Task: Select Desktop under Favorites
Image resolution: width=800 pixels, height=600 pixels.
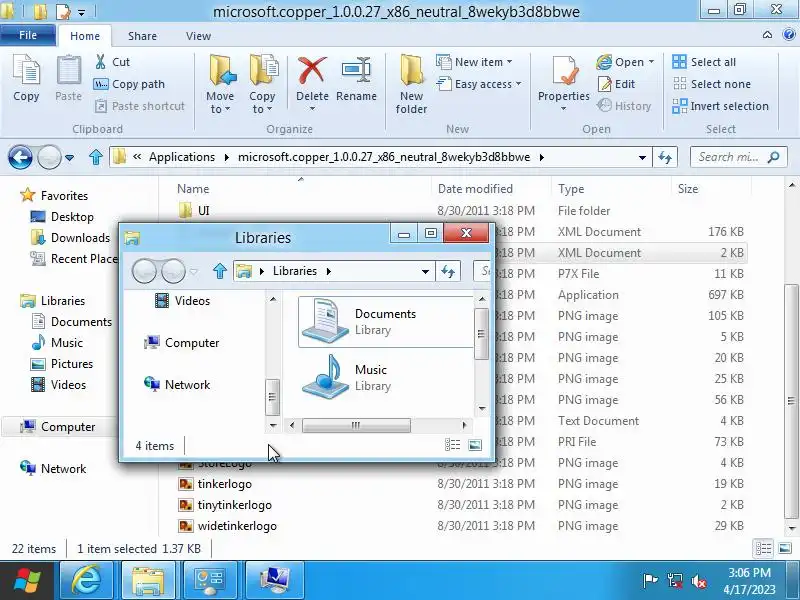Action: pyautogui.click(x=62, y=217)
